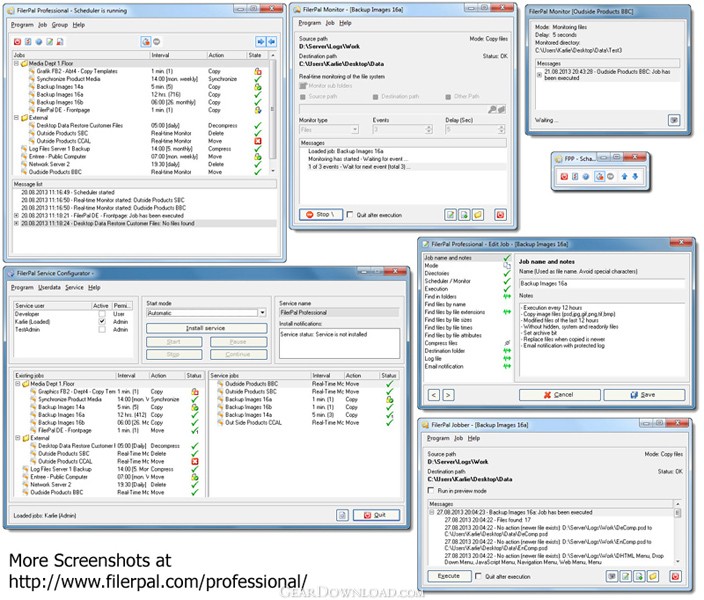Click the red quit icon in FPP mini toolbar
704x600 pixels.
[564, 176]
